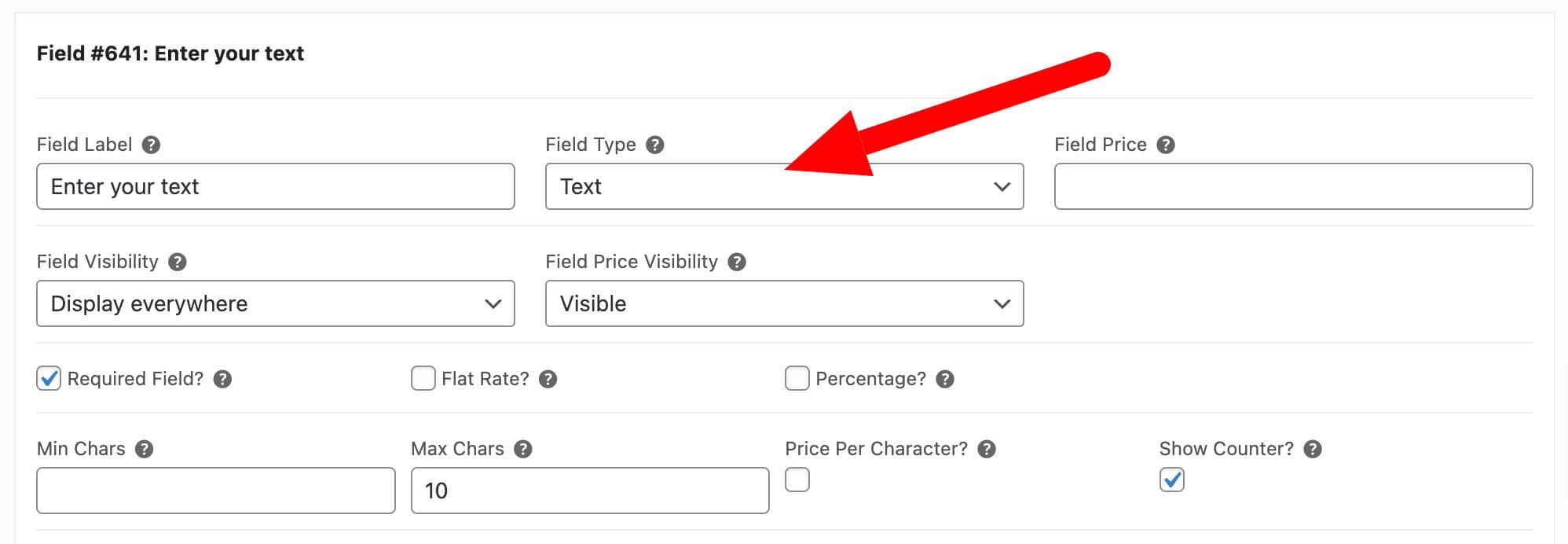Click the Max Chars input containing 10
Viewport: 1568px width, 544px height.
point(589,490)
